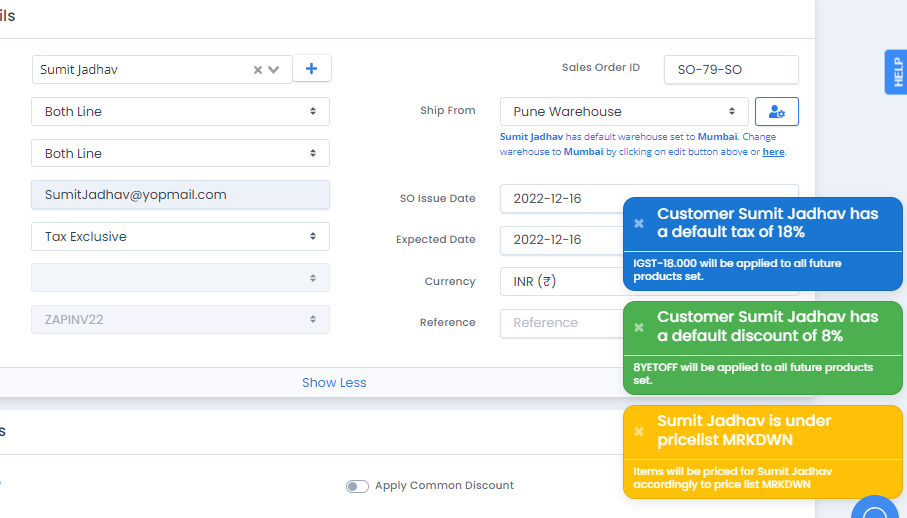Dismiss the default tax 18% notification
Screen dimensions: 907x518
(639, 223)
